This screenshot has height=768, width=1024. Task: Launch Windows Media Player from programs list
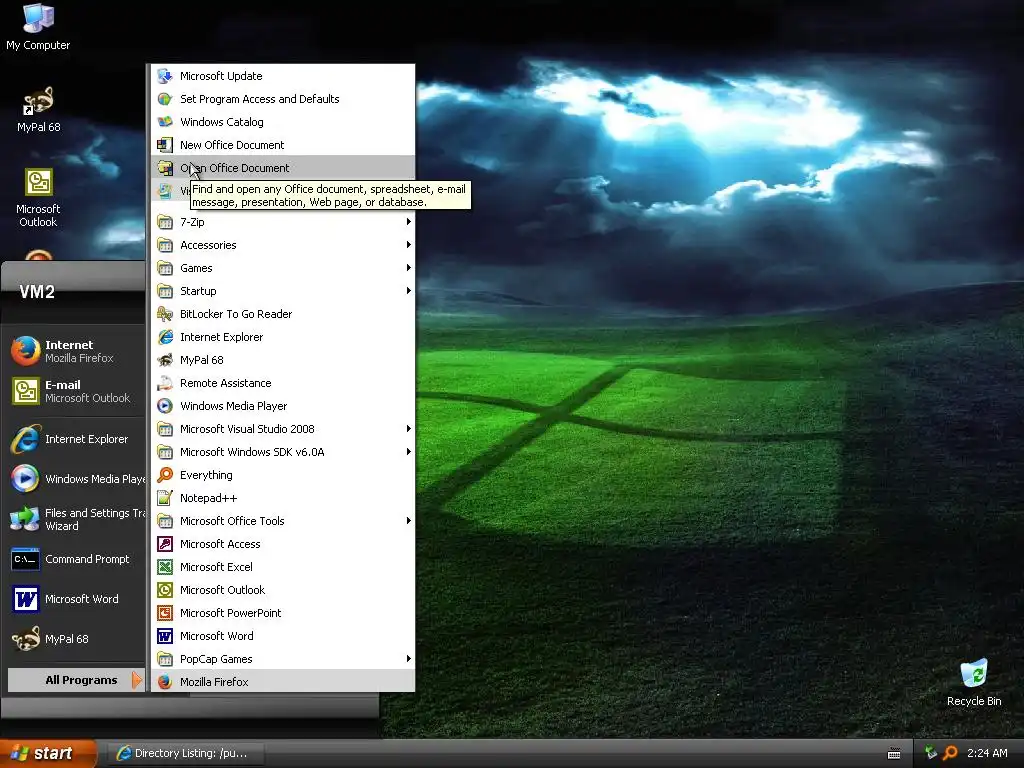[283, 406]
